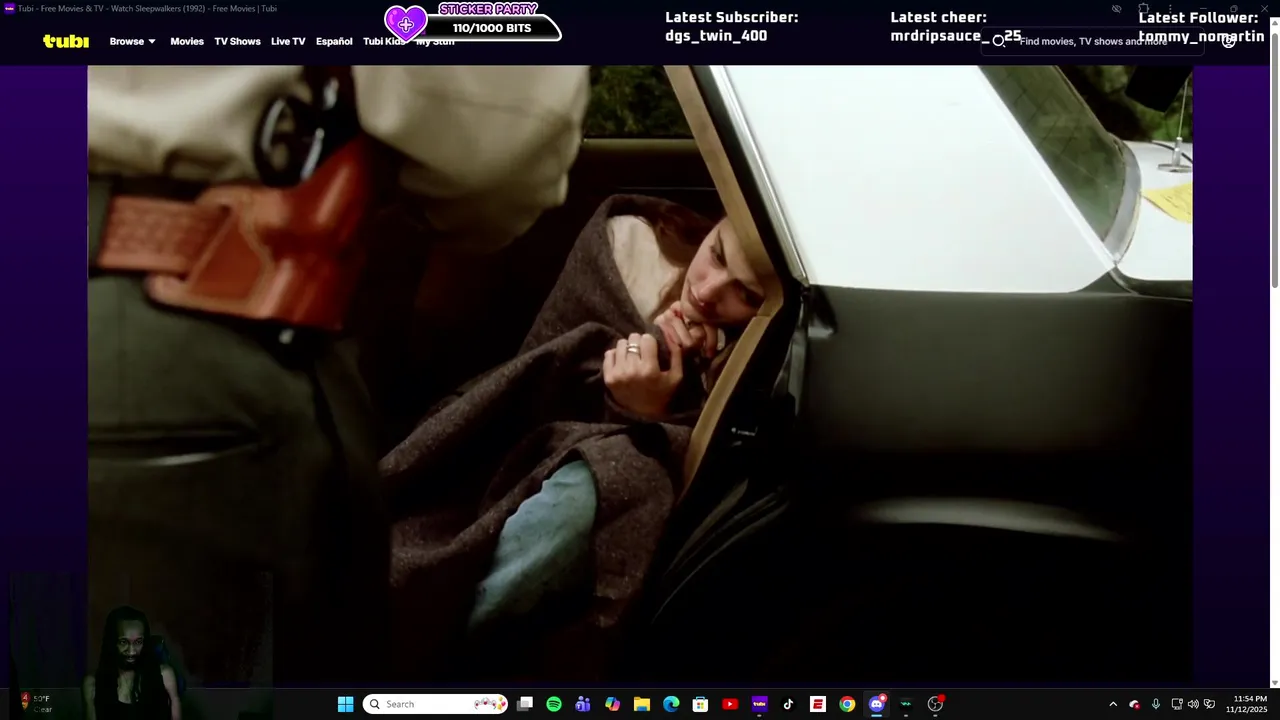Show hidden system tray icons
Viewport: 1280px width, 720px height.
[x=1113, y=704]
